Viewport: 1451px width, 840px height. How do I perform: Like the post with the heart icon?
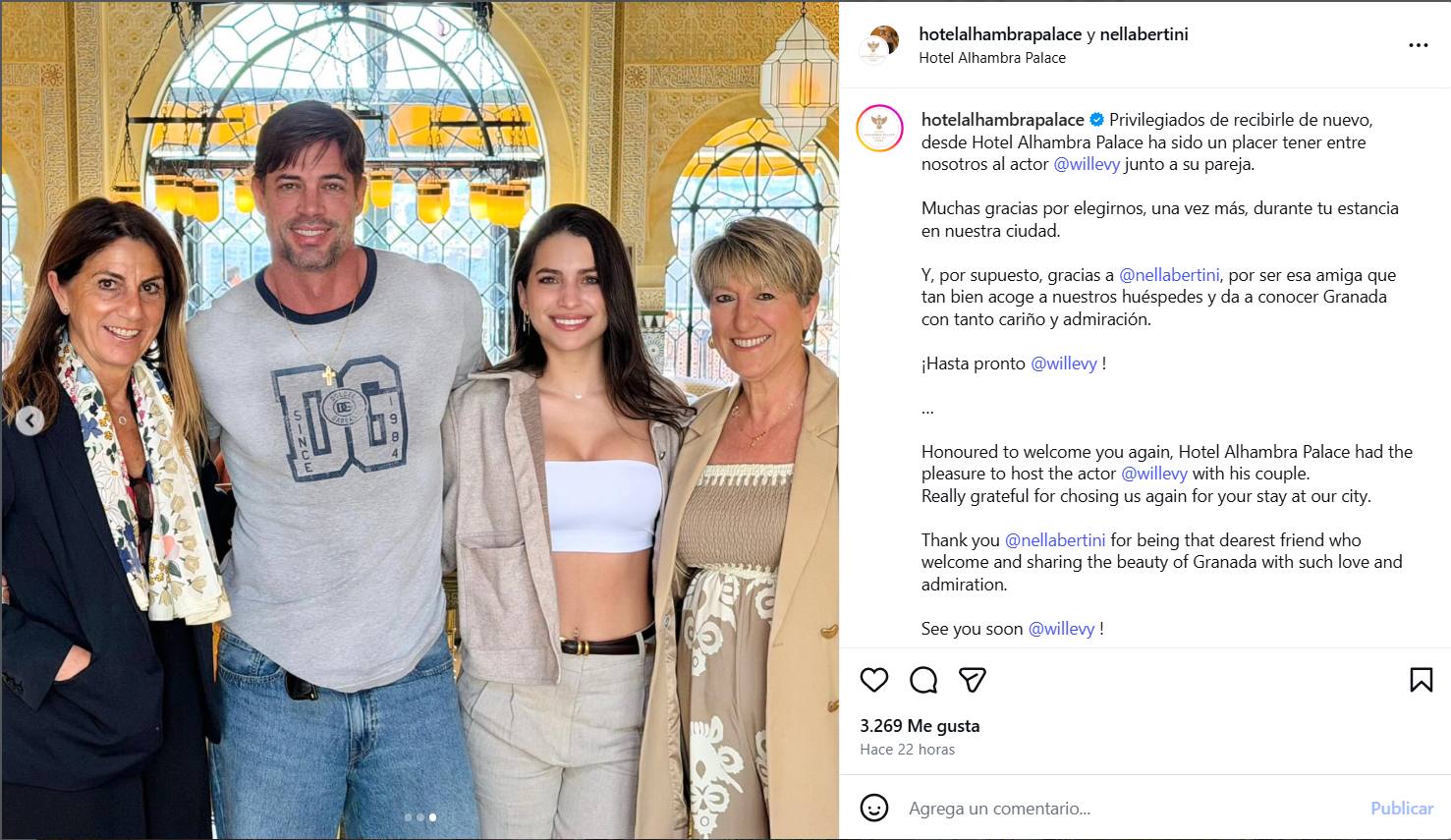874,680
